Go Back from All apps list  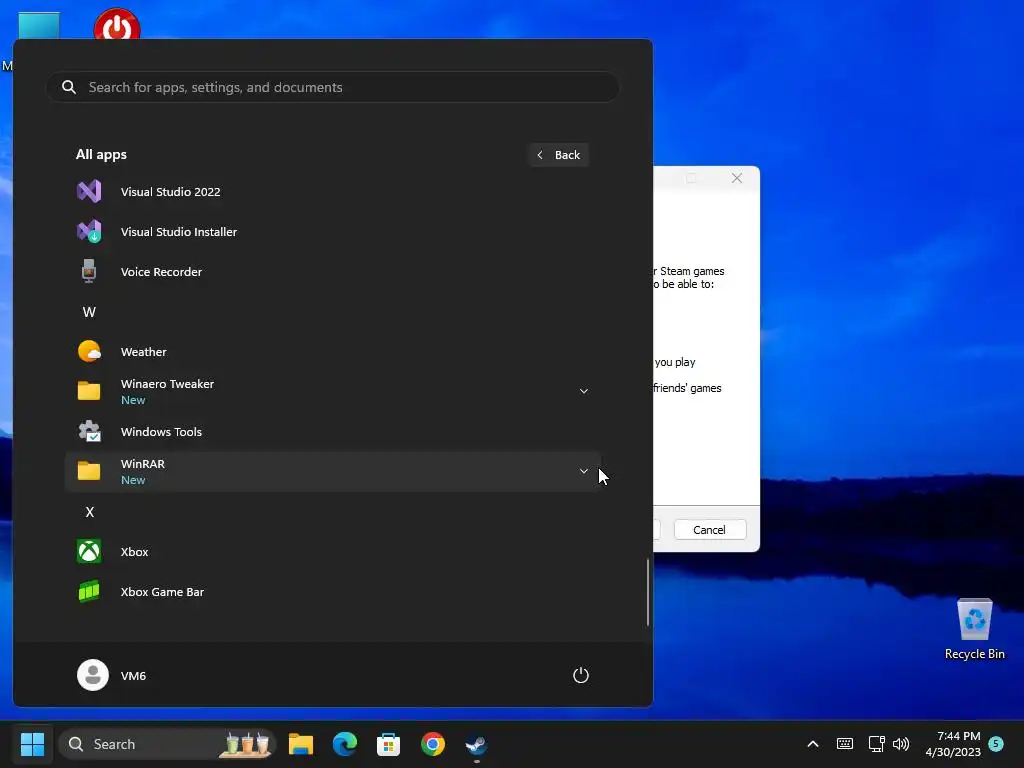coord(559,155)
